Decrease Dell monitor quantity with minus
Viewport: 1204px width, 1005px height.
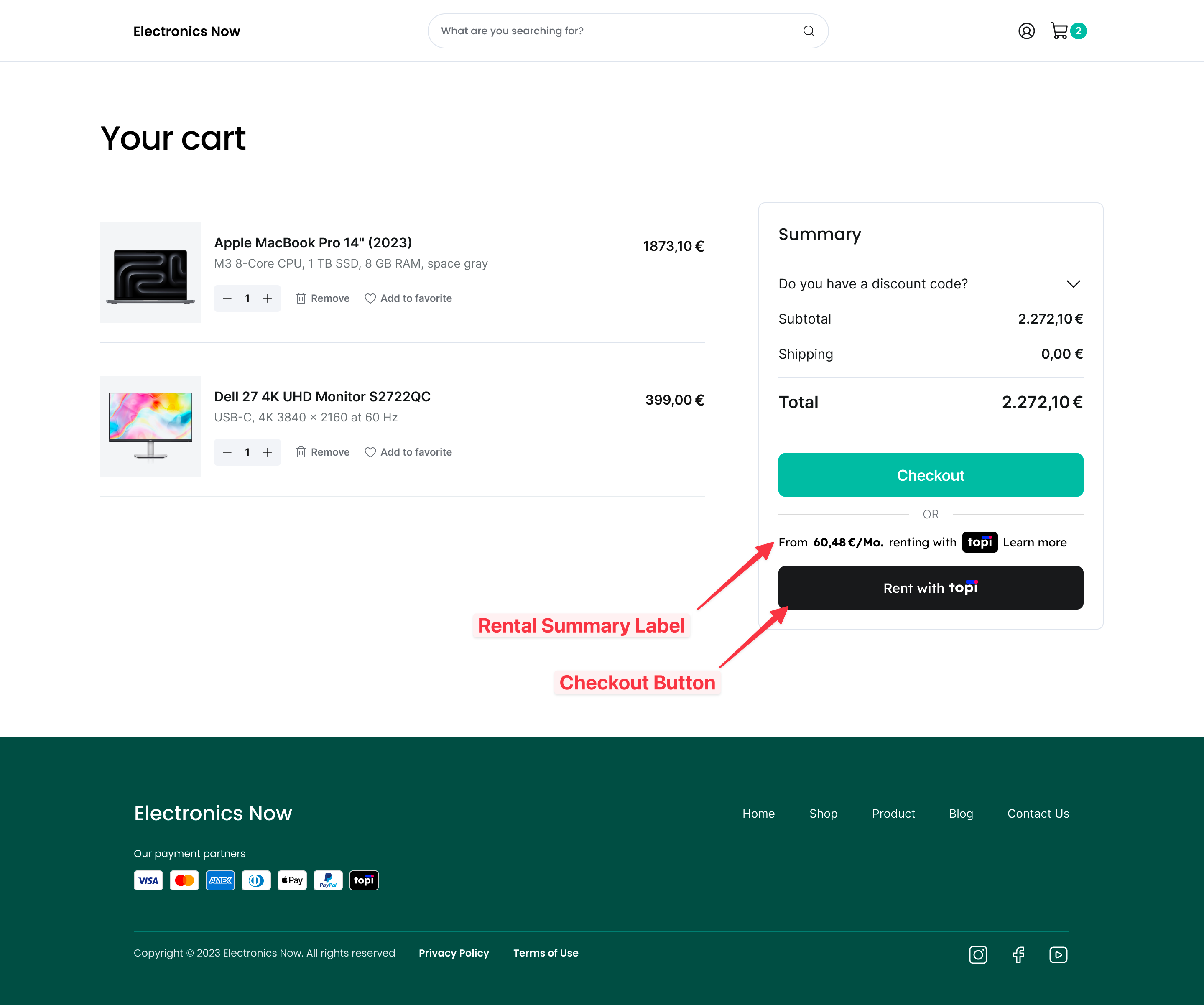227,452
